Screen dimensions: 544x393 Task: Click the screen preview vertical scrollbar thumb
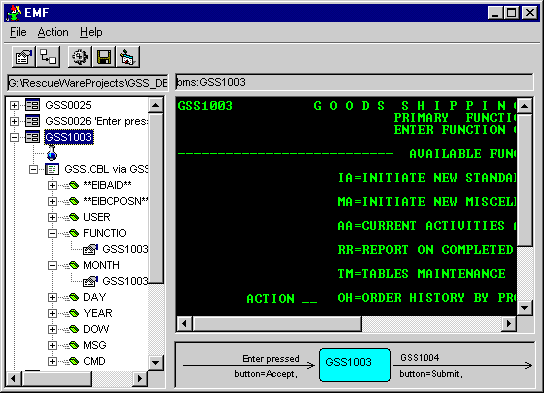click(x=524, y=180)
